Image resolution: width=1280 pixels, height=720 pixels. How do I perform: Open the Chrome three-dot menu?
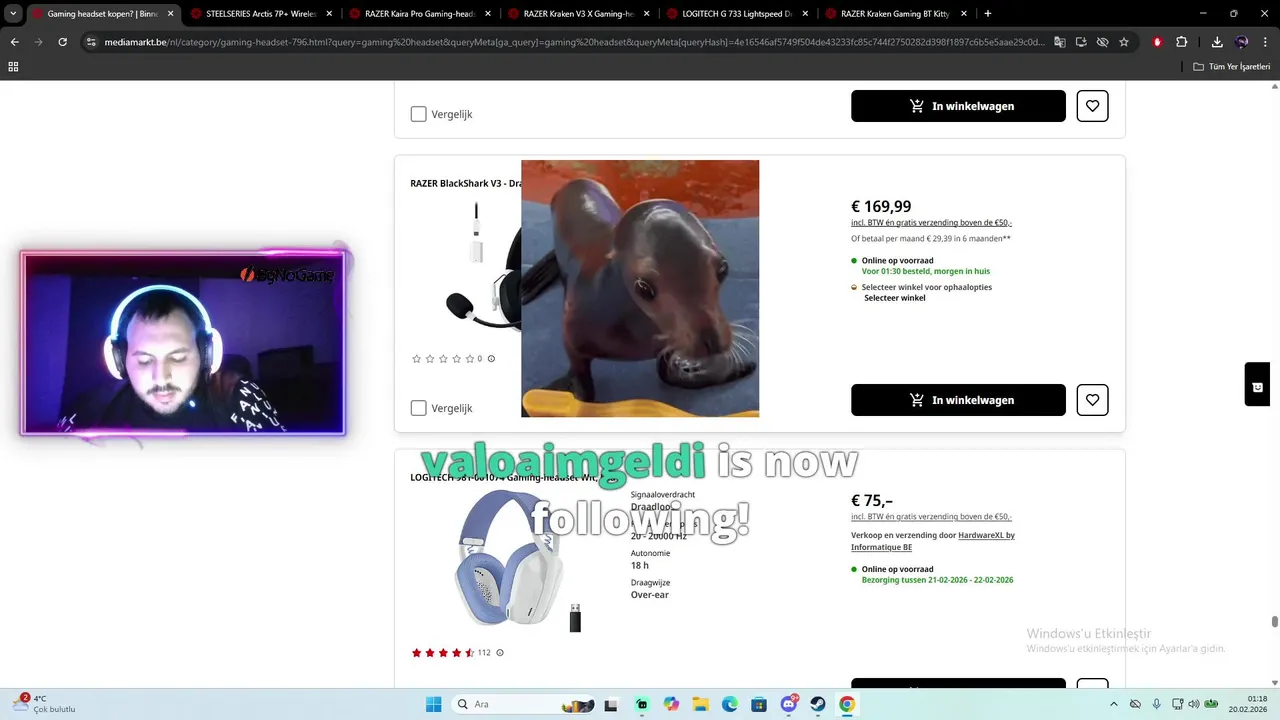pyautogui.click(x=1266, y=42)
